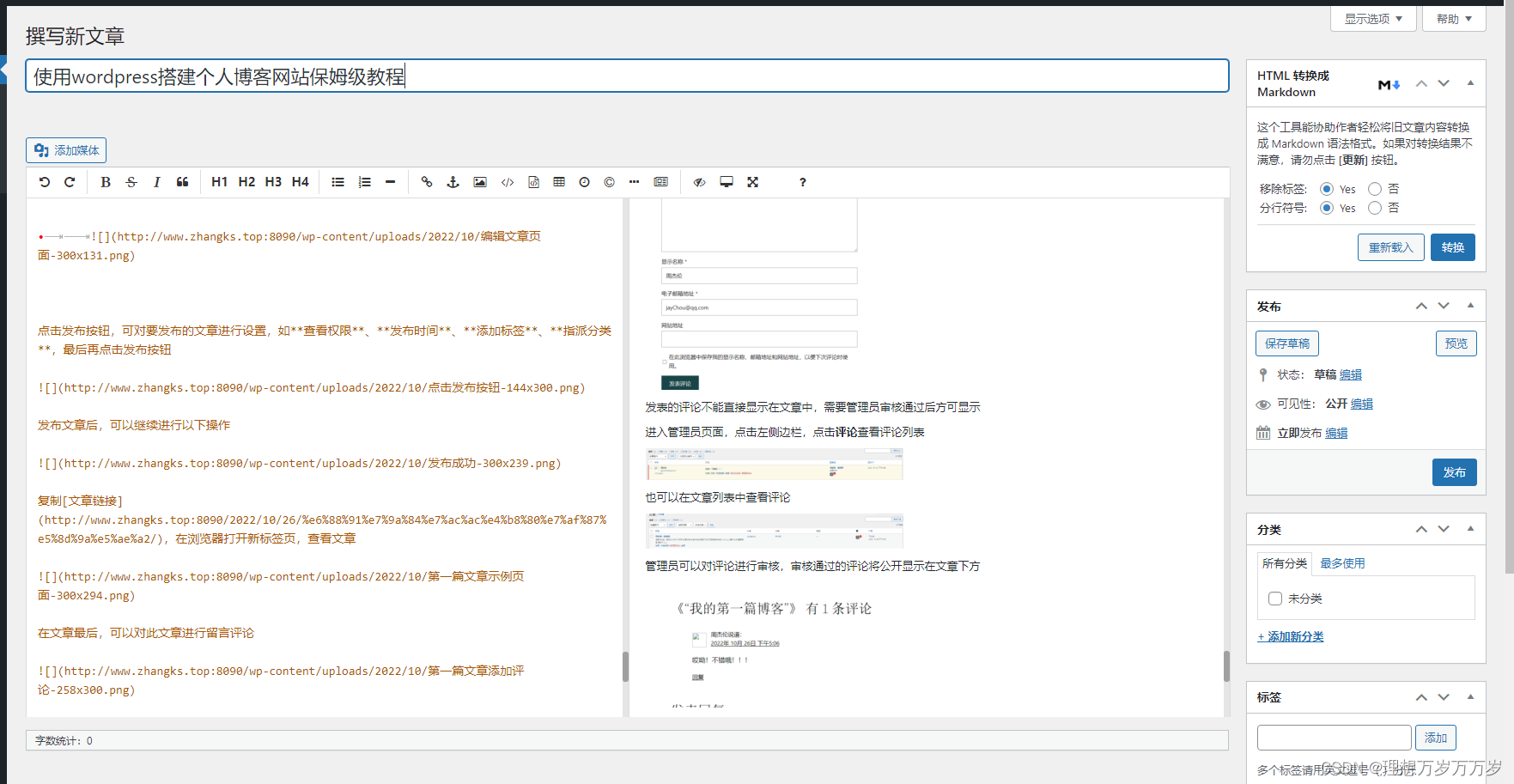Viewport: 1514px width, 784px height.
Task: Click the 添加媒体 button
Action: pos(66,150)
